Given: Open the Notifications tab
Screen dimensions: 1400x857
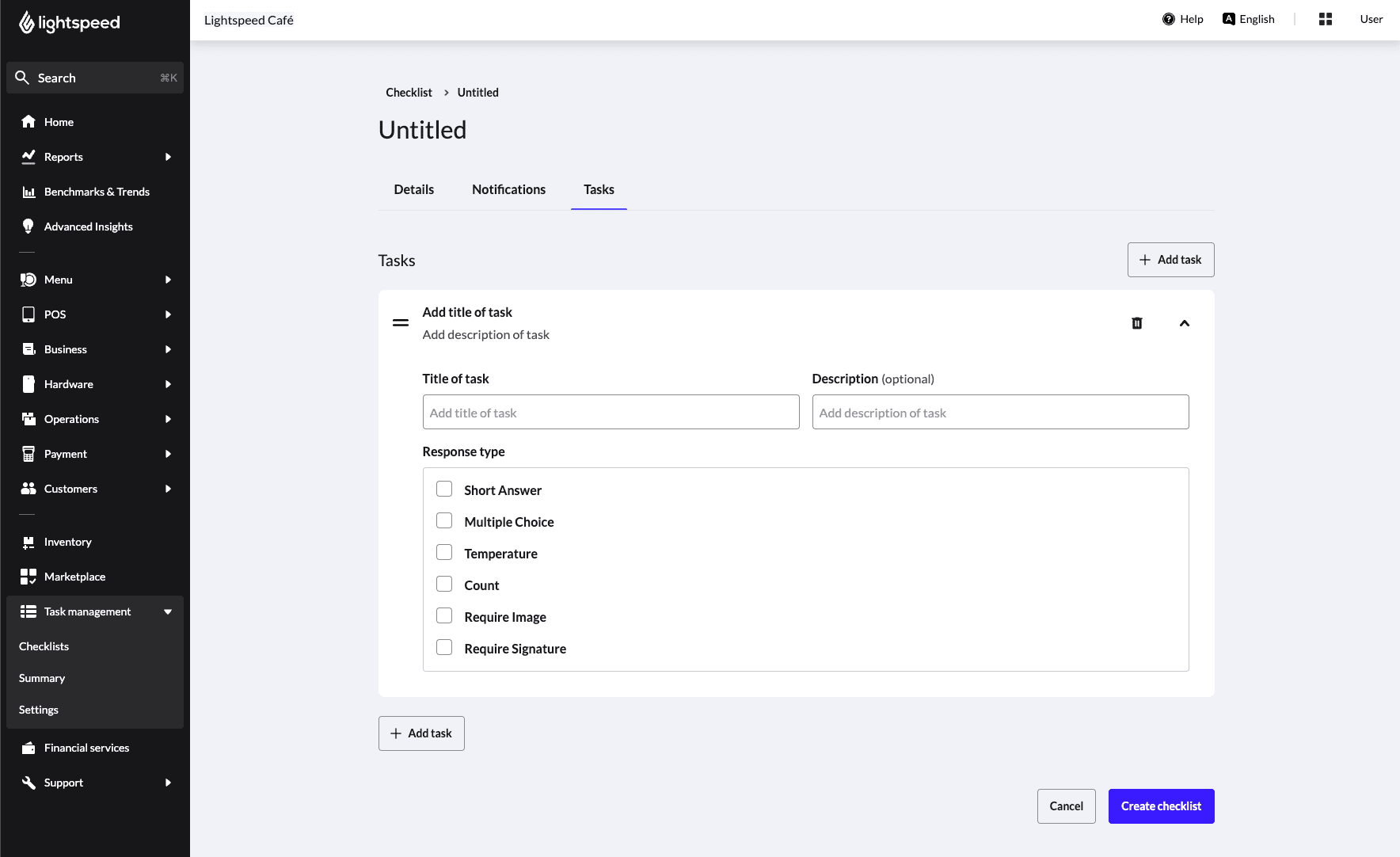Looking at the screenshot, I should pos(508,189).
